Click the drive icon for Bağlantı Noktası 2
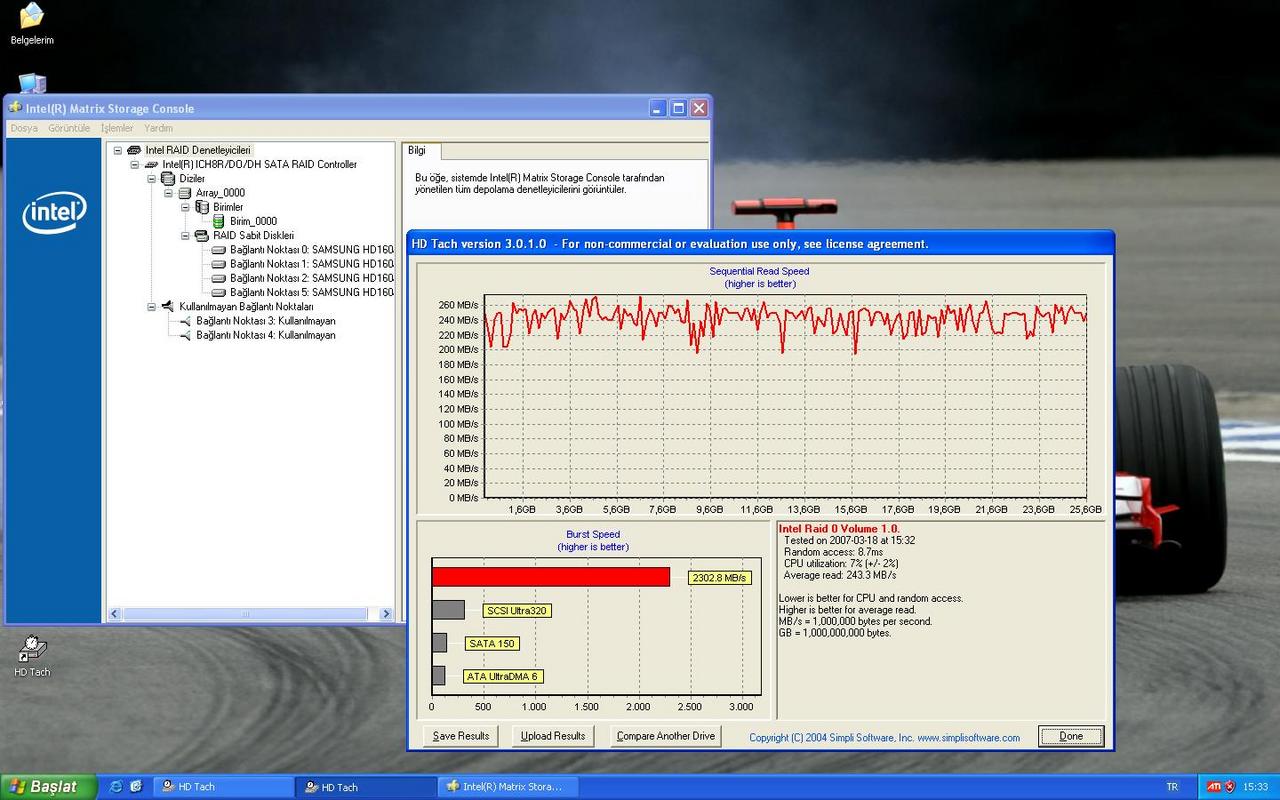 (219, 278)
